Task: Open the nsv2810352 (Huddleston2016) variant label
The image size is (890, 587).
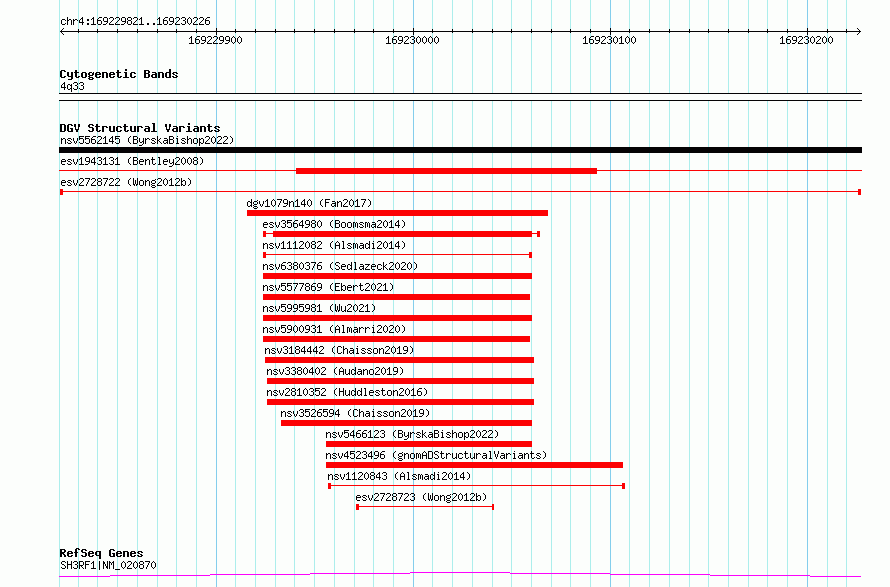Action: (x=347, y=392)
